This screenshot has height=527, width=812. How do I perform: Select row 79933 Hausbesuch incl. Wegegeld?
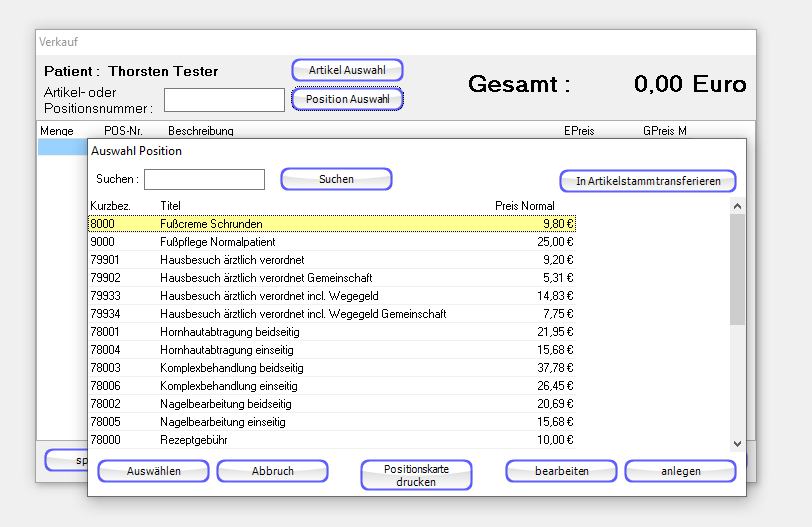pos(332,296)
